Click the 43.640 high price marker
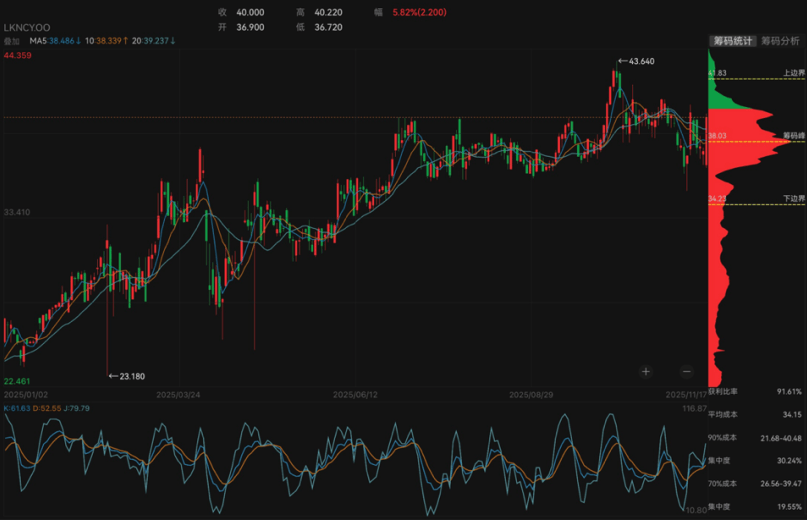 636,62
